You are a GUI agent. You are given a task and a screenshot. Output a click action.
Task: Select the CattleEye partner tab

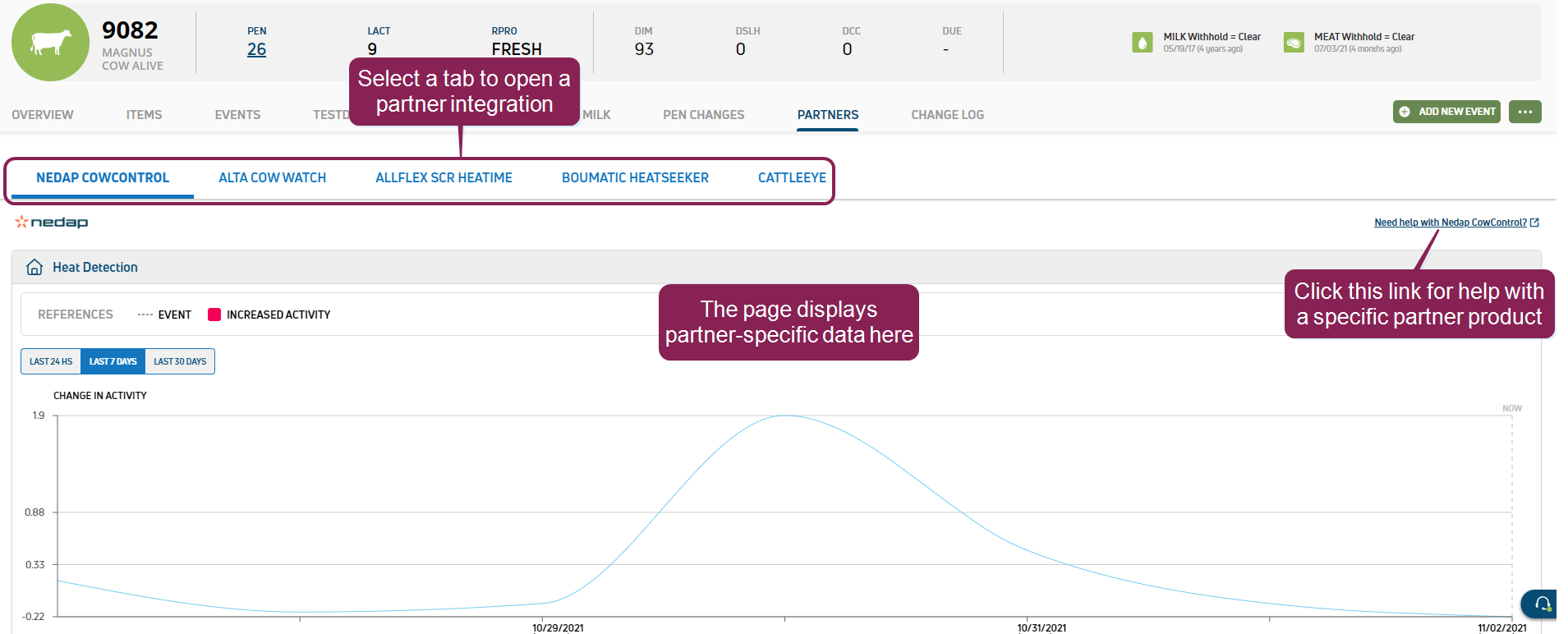(791, 178)
